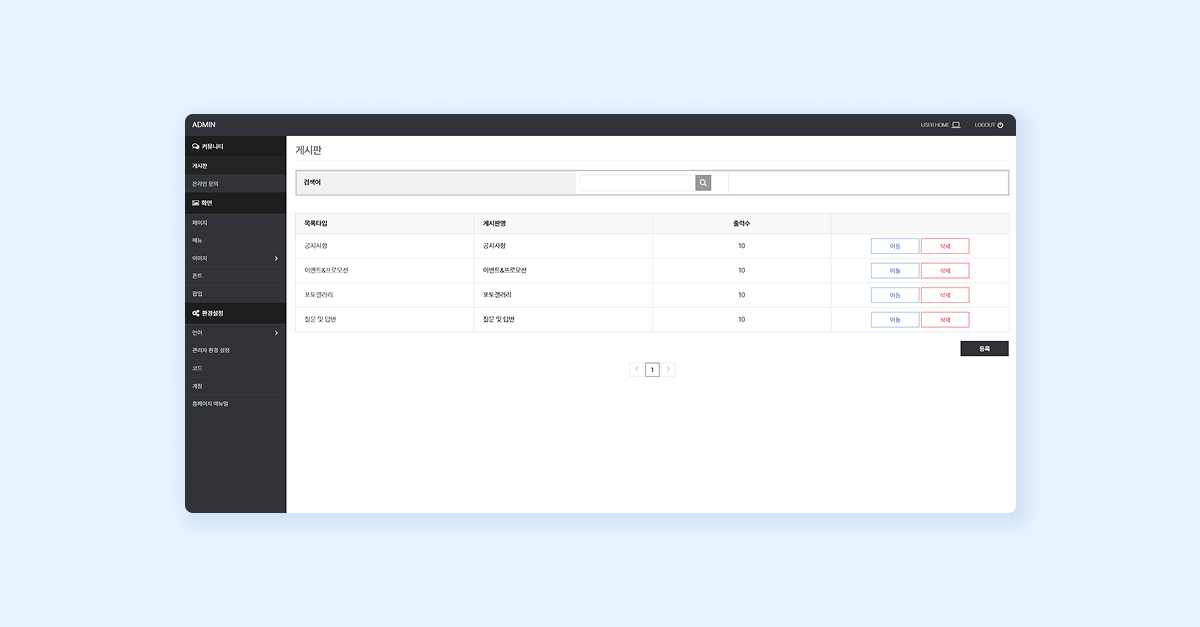
Task: Click the USER HOME laptop icon
Action: coord(956,125)
